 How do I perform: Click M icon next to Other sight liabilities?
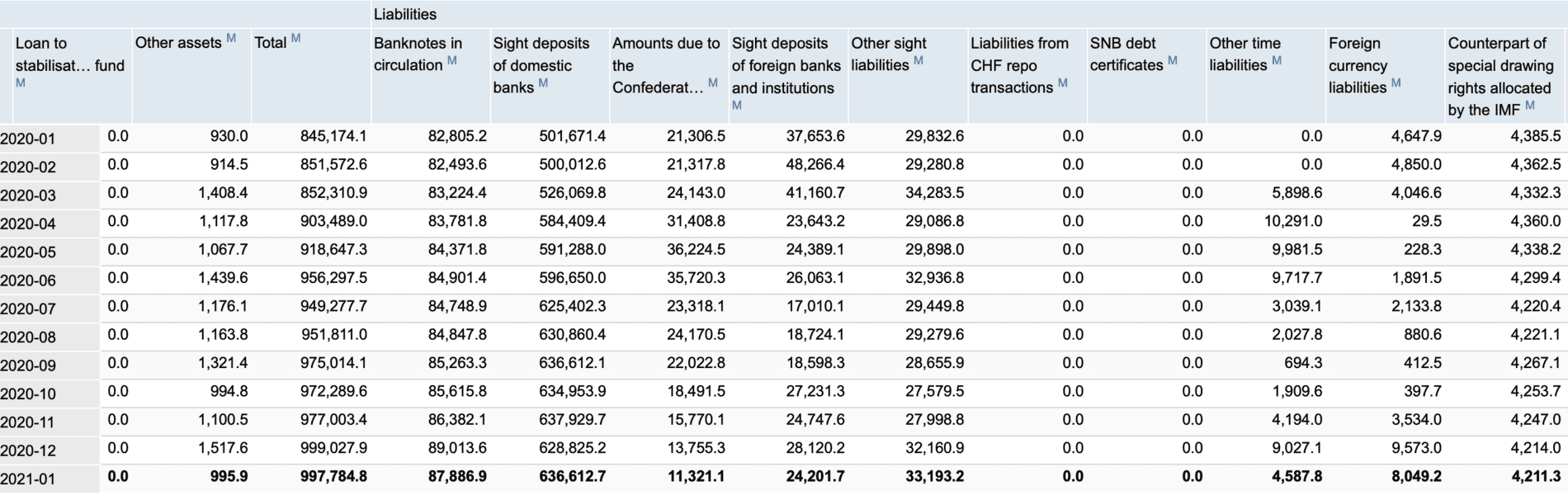coord(919,60)
